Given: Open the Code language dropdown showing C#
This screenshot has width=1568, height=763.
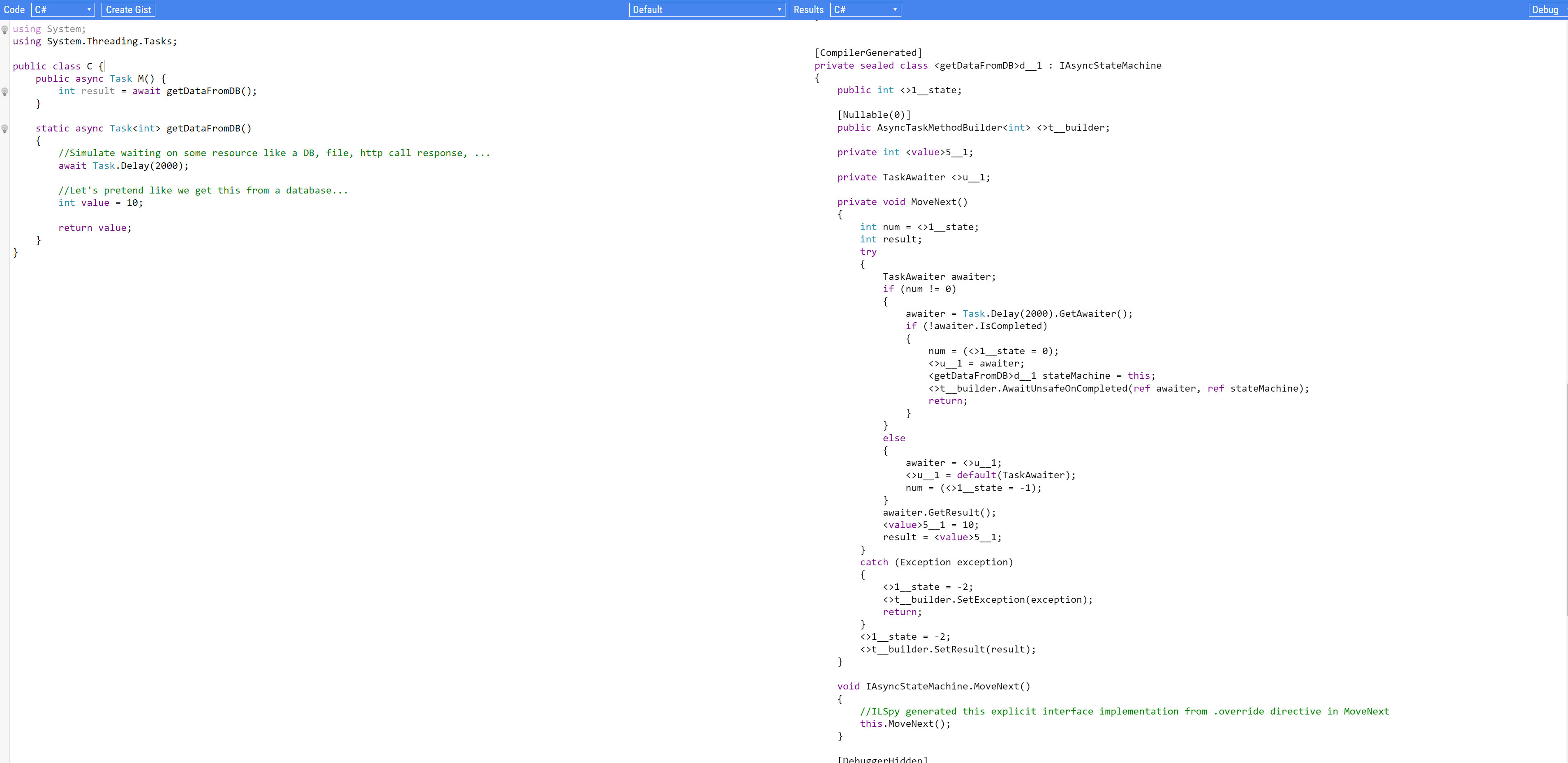Looking at the screenshot, I should (63, 10).
